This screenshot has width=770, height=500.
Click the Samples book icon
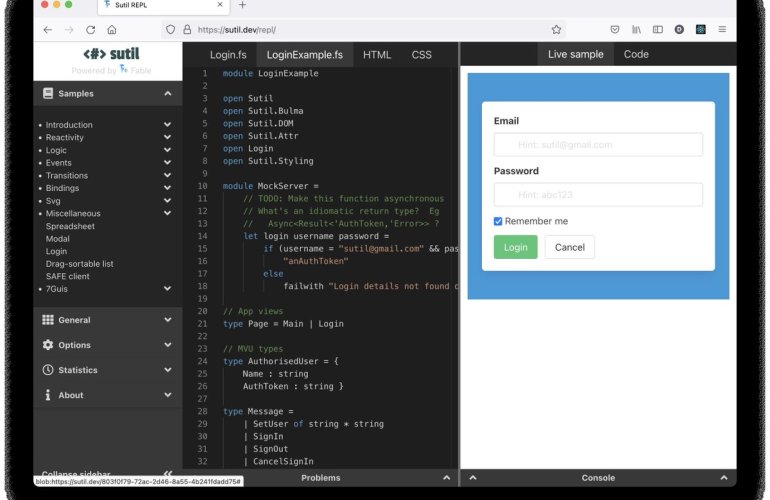[48, 94]
